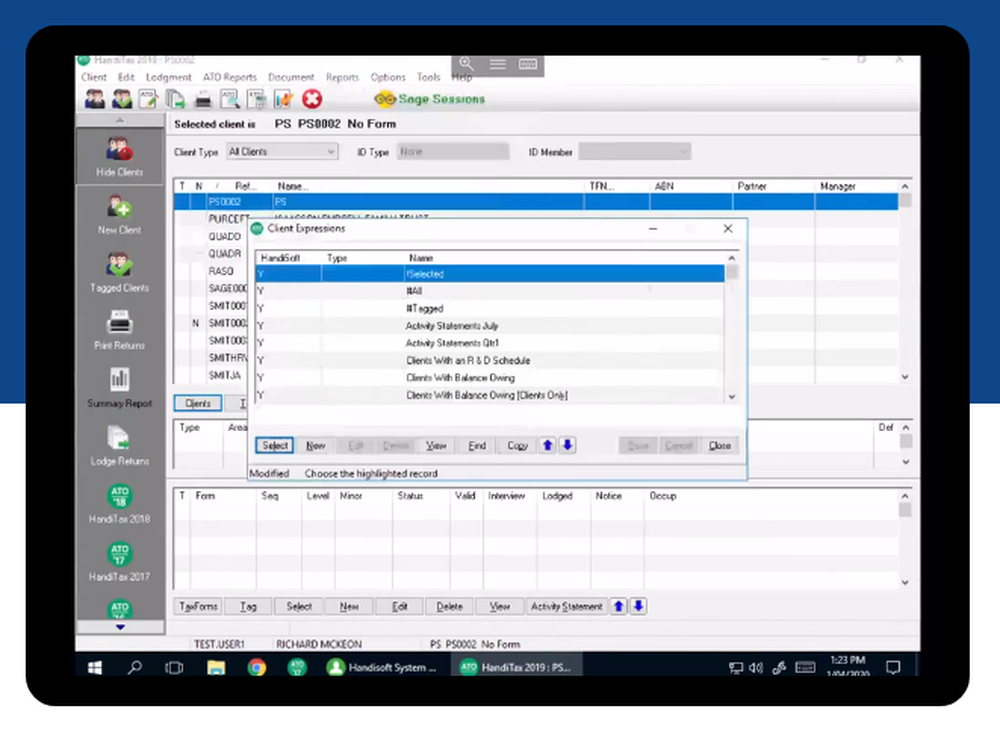Move record up with blue up arrow in dialog
Screen dimensions: 1000x730
[x=548, y=445]
